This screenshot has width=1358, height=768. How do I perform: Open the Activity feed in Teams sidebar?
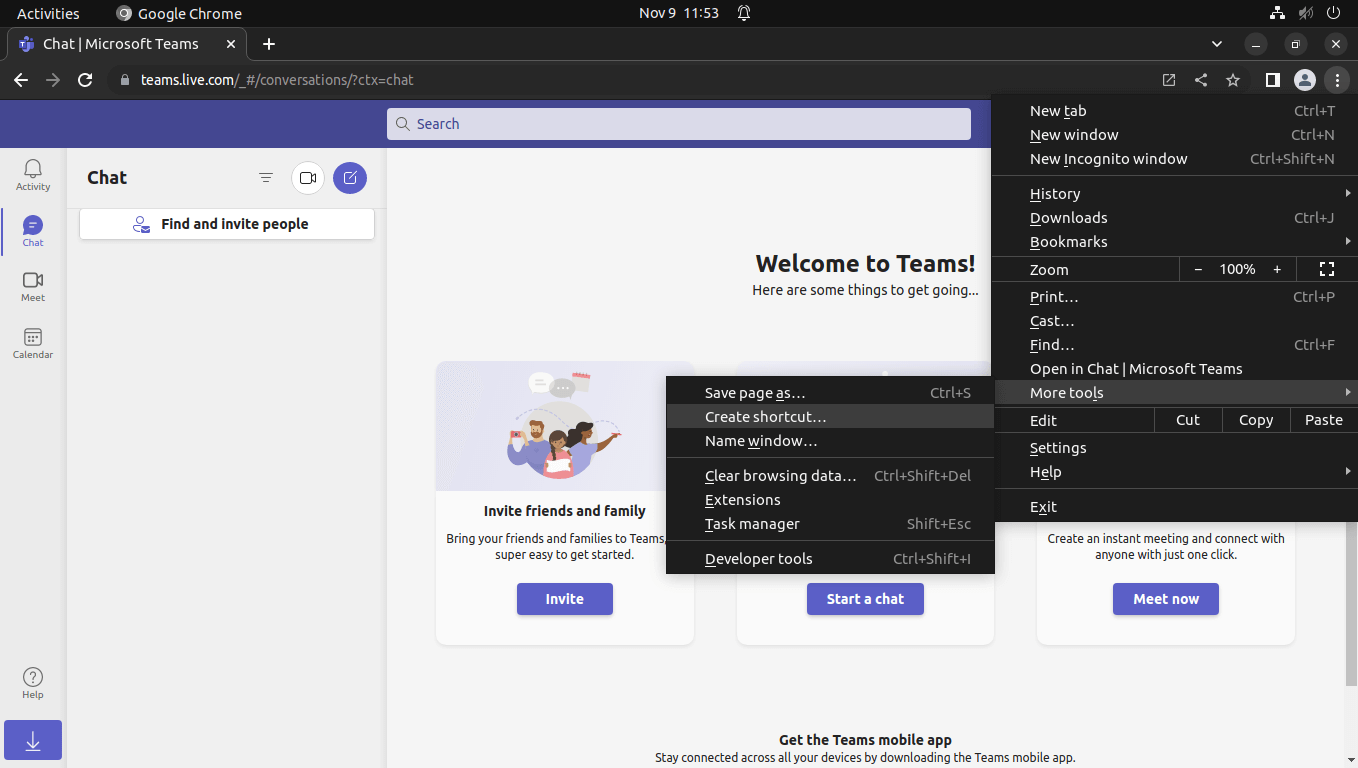click(32, 174)
